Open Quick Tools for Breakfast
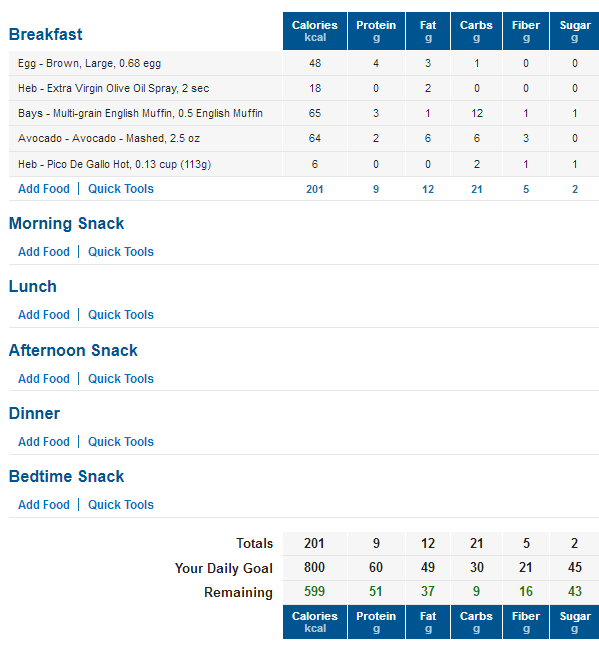 [x=121, y=189]
